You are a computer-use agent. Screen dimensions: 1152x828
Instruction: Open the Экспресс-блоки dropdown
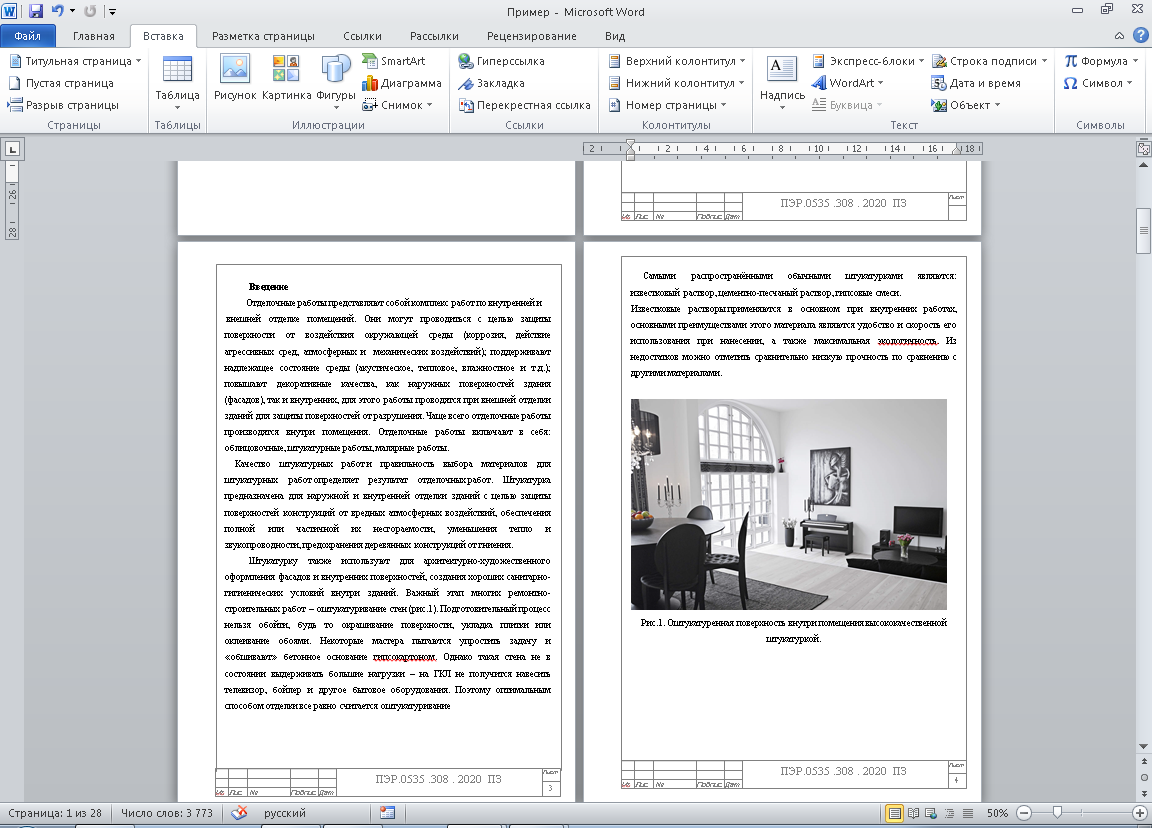pyautogui.click(x=868, y=61)
